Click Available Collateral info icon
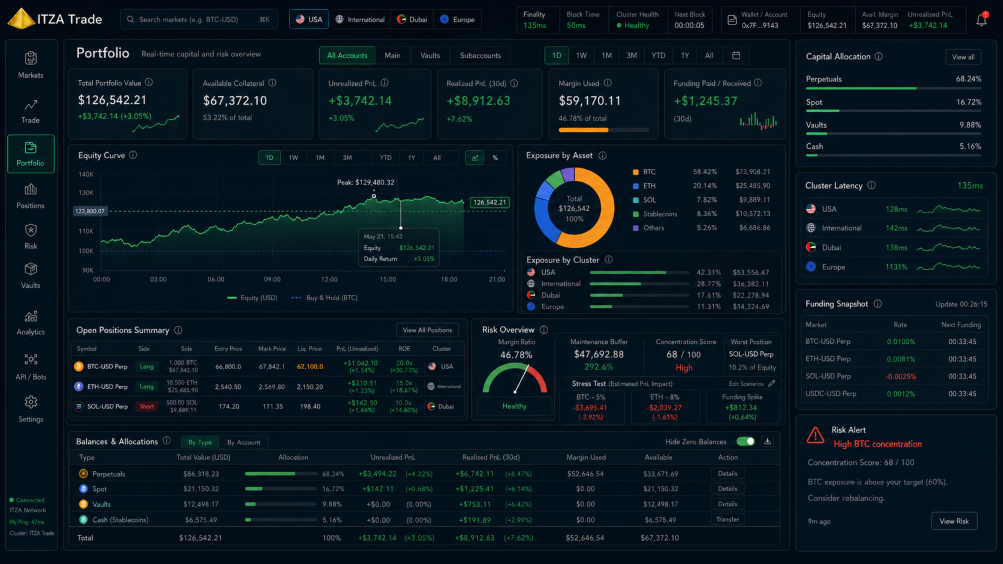The image size is (1003, 564). 272,83
